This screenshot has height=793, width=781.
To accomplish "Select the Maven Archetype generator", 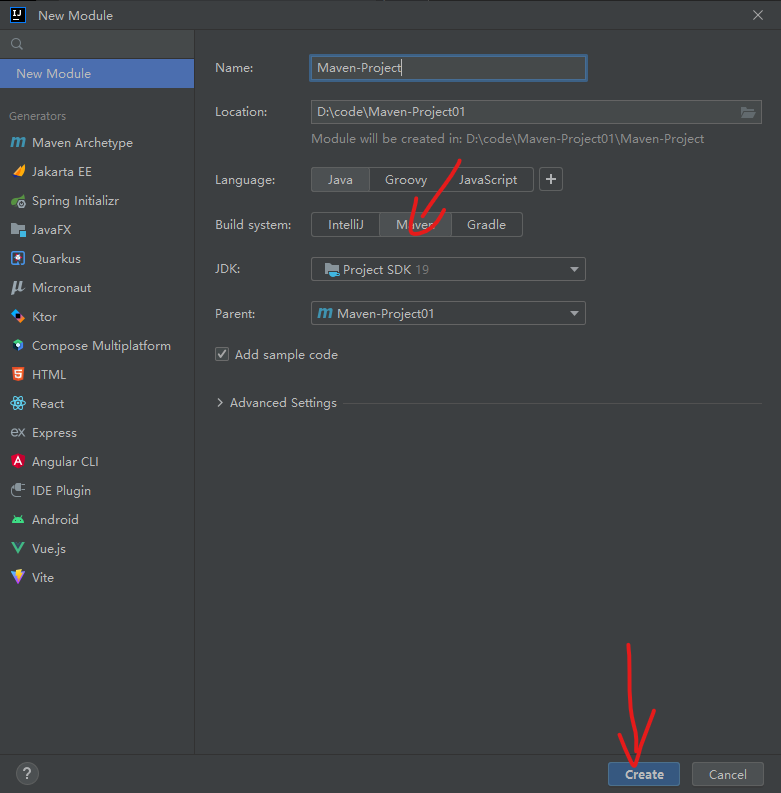I will [x=97, y=143].
